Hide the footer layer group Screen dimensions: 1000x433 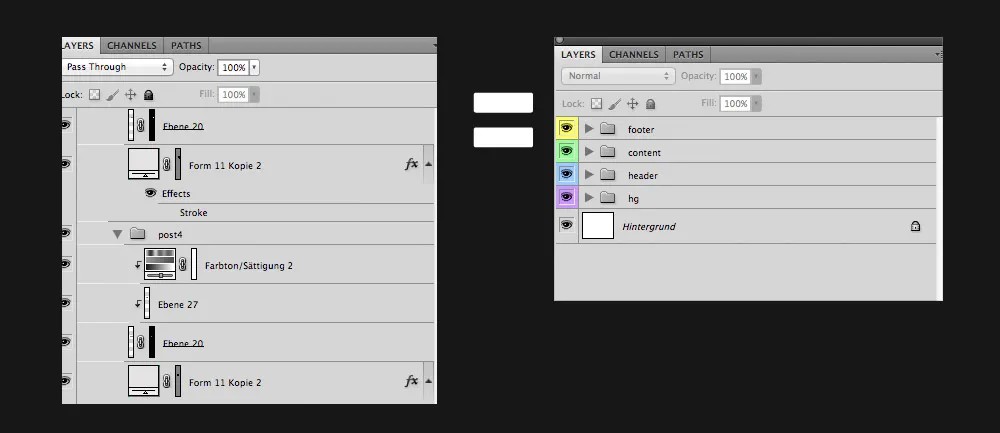pyautogui.click(x=566, y=129)
